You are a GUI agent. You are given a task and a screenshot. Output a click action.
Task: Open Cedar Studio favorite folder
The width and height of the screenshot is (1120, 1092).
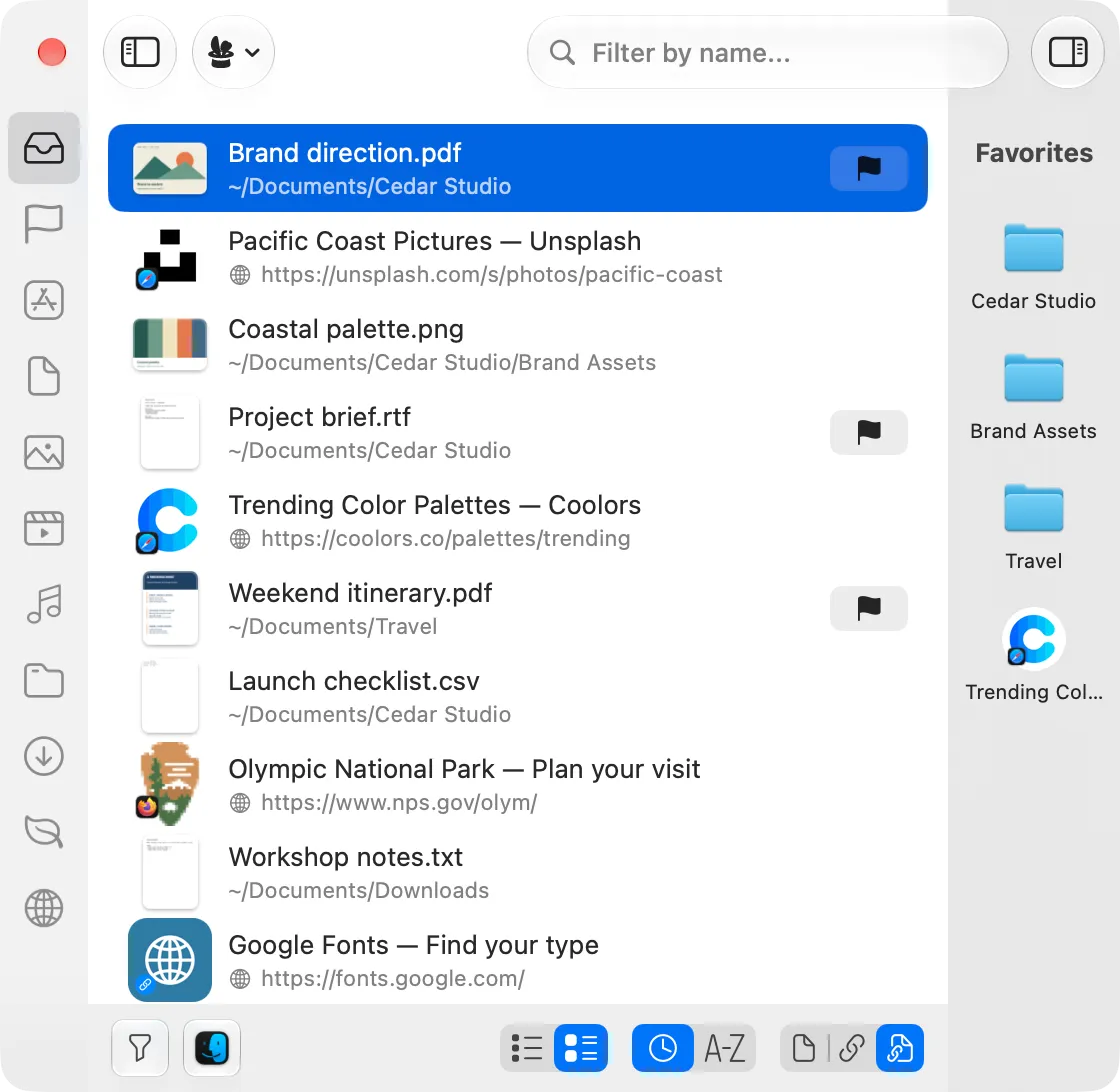tap(1033, 267)
